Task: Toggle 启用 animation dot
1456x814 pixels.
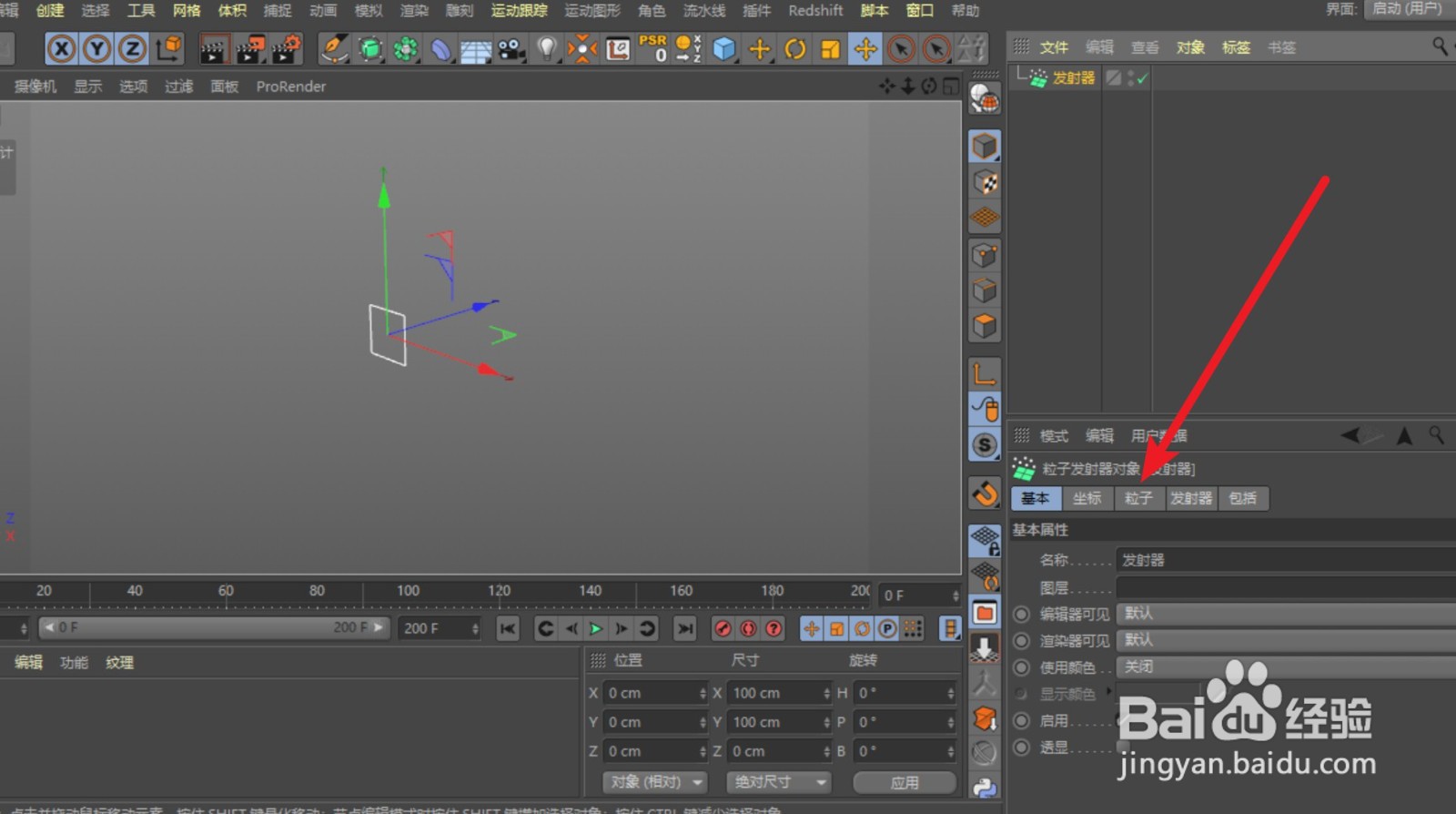Action: click(x=1022, y=720)
